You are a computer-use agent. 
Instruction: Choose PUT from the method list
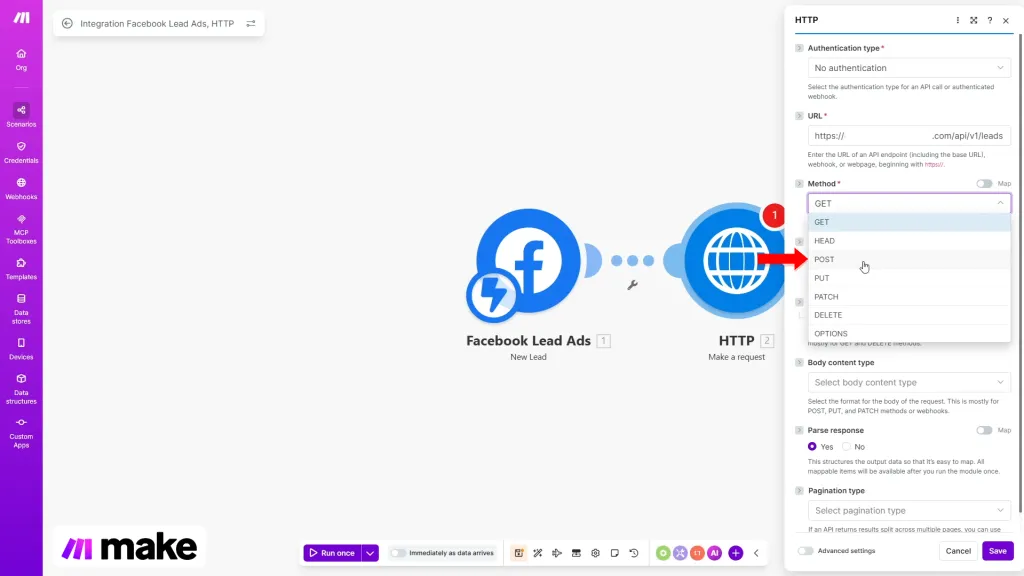909,278
